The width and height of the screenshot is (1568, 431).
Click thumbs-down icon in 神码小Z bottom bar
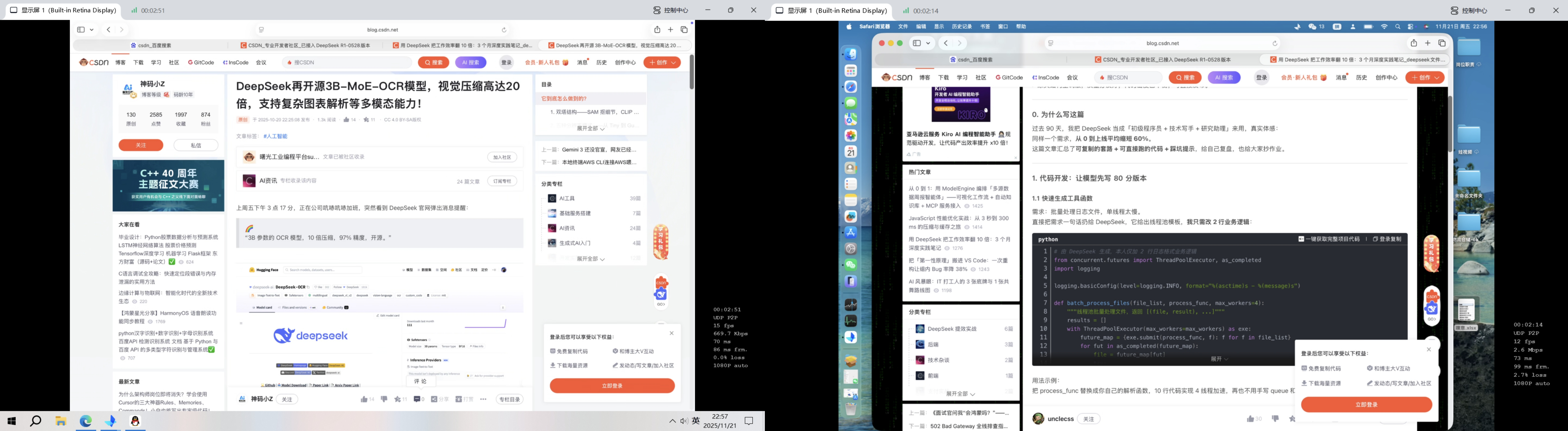coord(384,399)
